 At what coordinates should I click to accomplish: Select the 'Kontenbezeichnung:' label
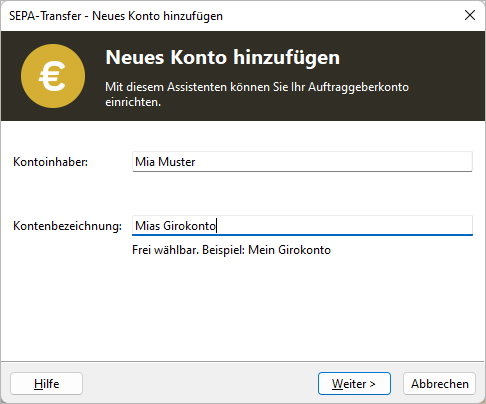tap(67, 226)
